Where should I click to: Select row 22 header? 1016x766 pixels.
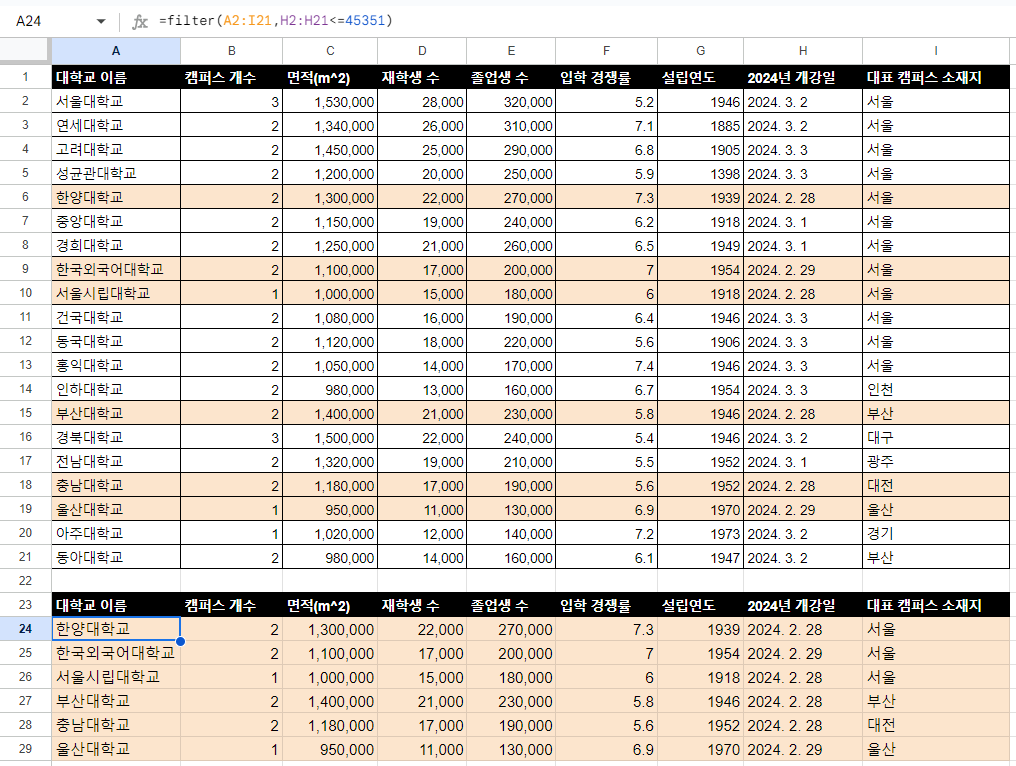tap(25, 581)
